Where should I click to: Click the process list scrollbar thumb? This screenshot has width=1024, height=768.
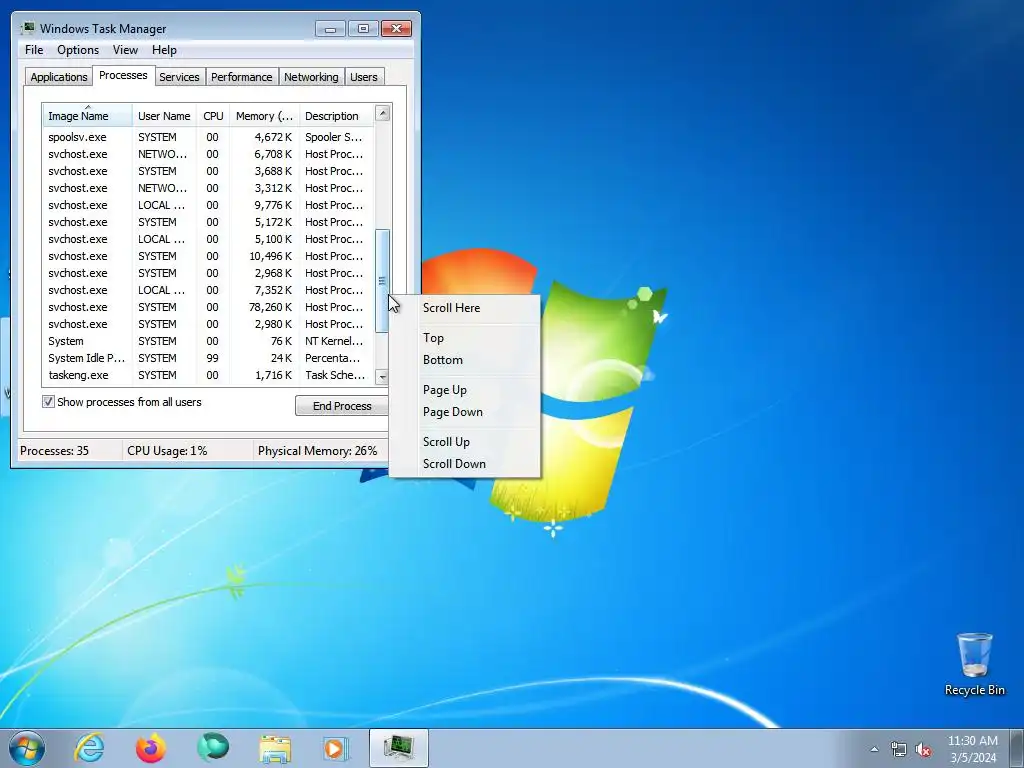[x=383, y=281]
